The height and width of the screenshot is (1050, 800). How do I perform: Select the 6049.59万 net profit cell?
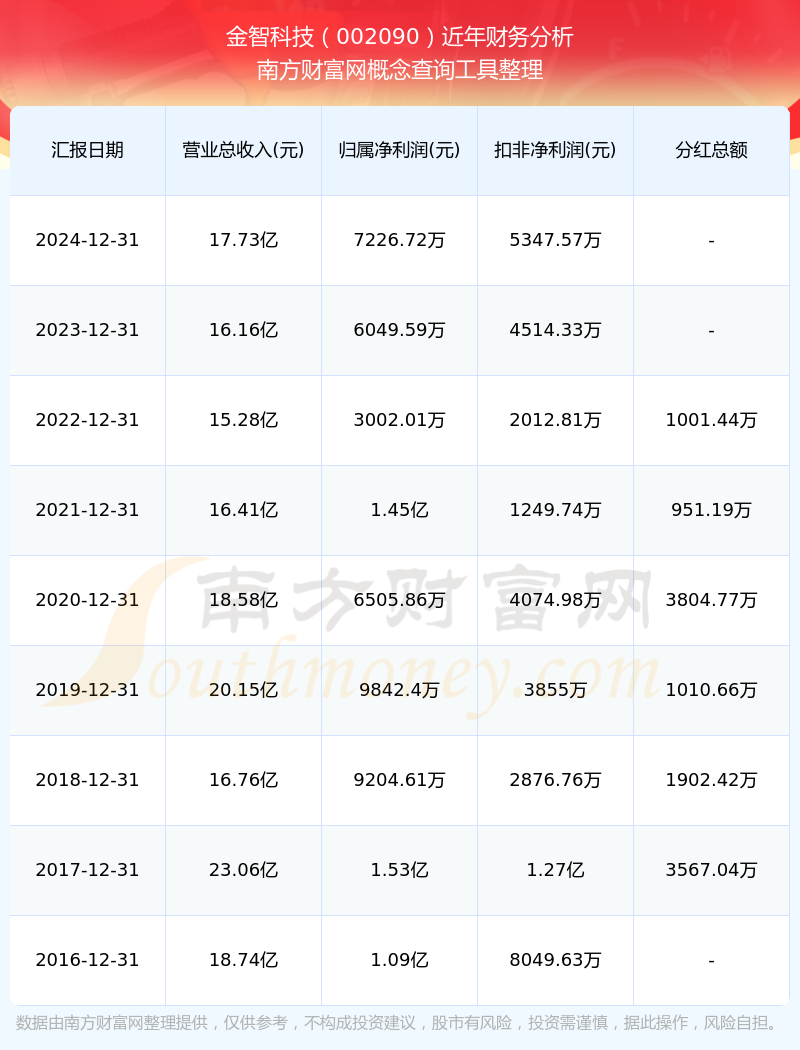[400, 330]
